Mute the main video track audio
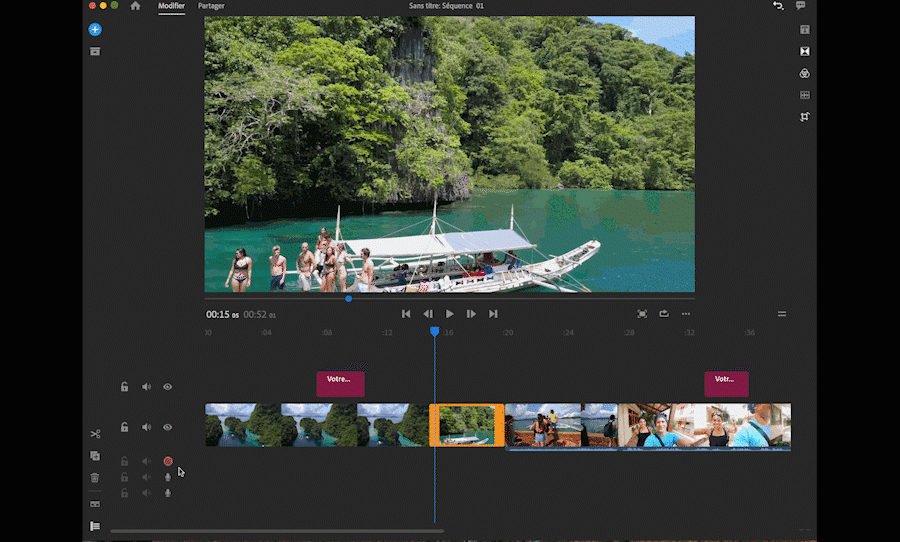The image size is (900, 542). click(x=146, y=427)
